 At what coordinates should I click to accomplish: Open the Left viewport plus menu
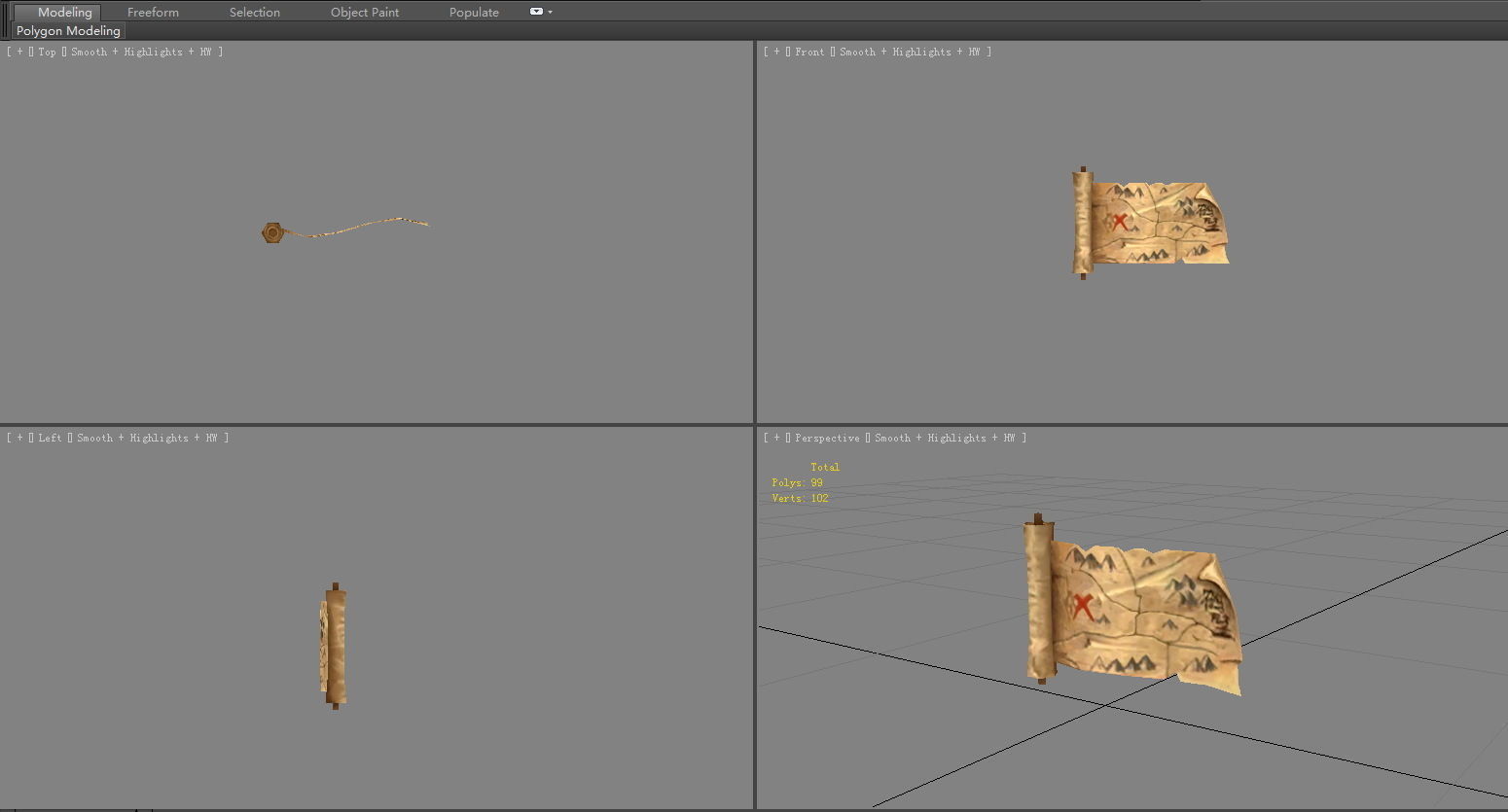(19, 439)
